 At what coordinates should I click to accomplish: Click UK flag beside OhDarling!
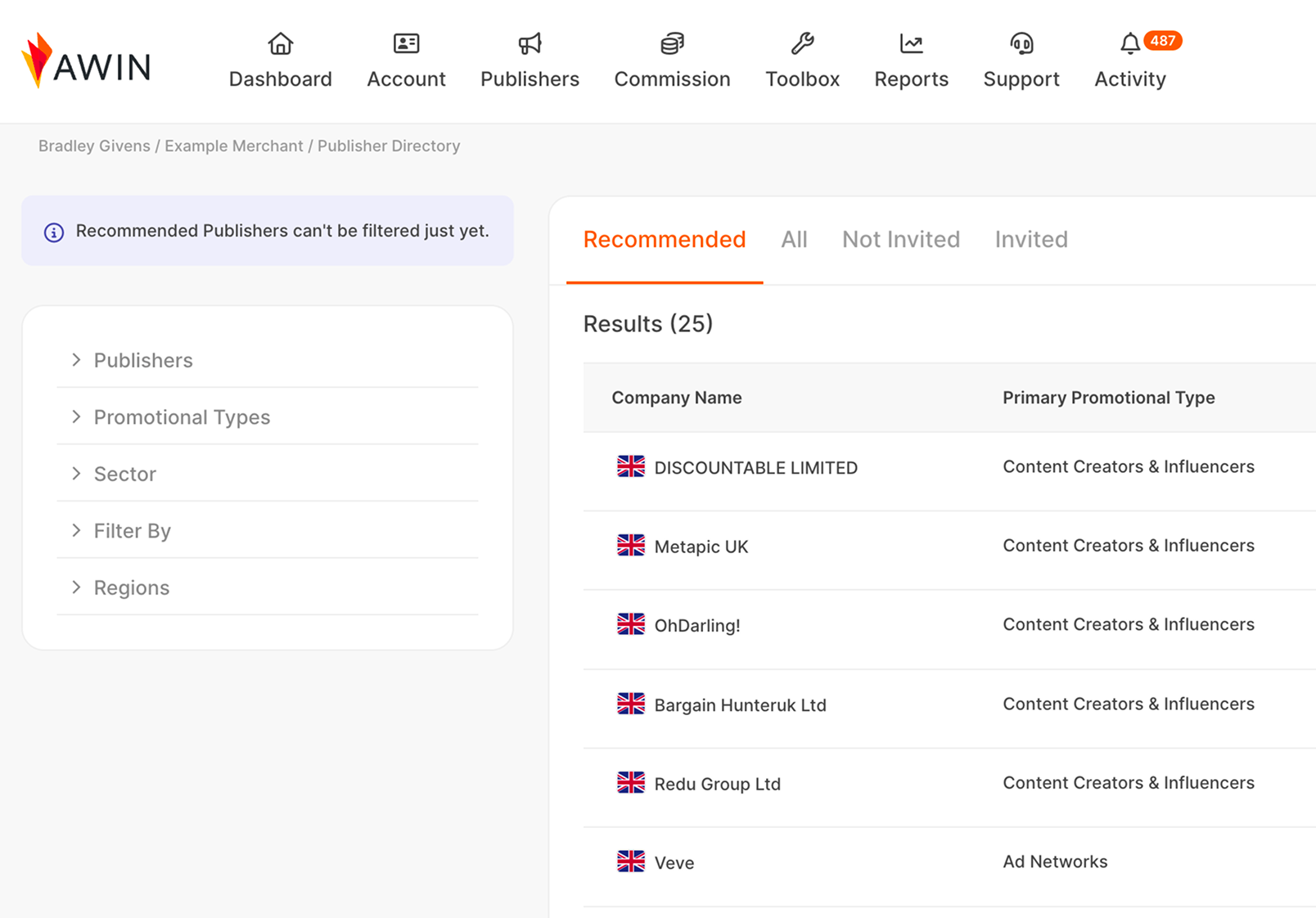click(631, 624)
